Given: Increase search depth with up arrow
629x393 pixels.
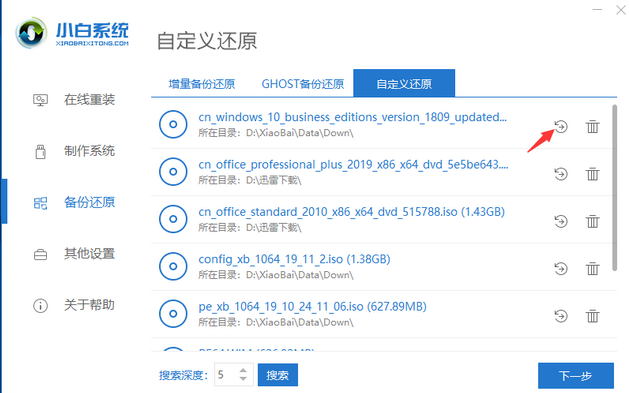Looking at the screenshot, I should tap(243, 371).
